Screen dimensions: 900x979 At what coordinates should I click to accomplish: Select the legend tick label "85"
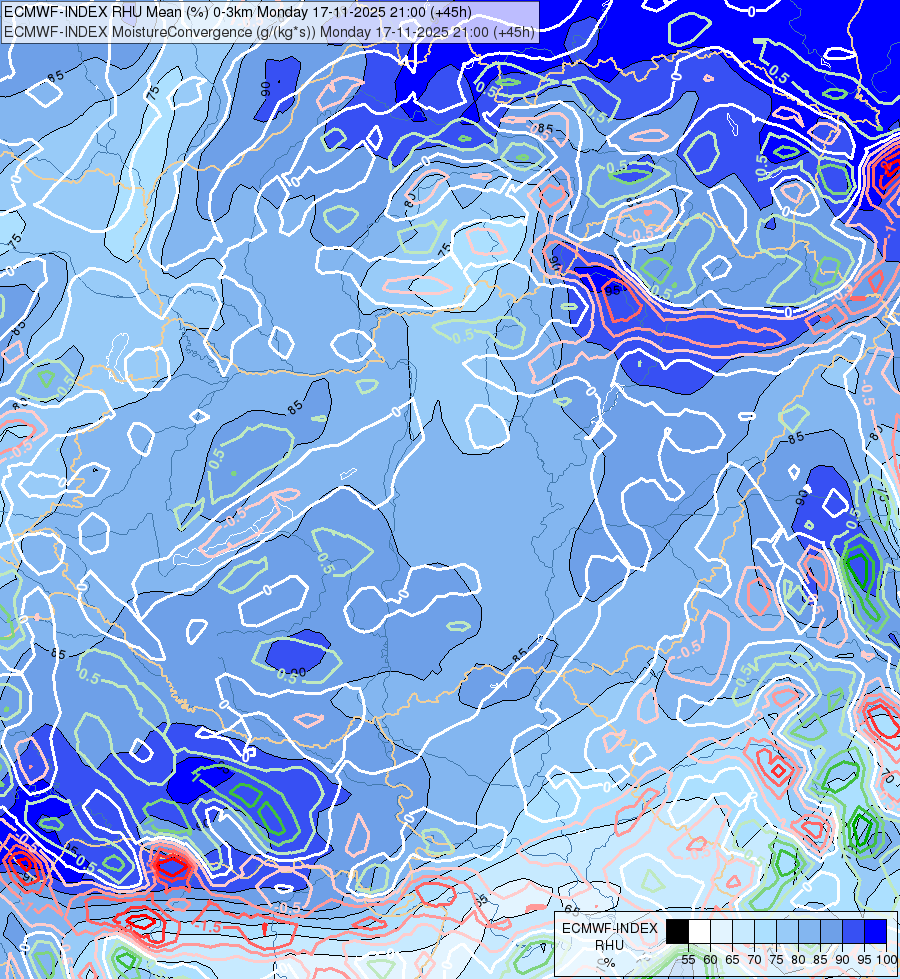pos(820,960)
